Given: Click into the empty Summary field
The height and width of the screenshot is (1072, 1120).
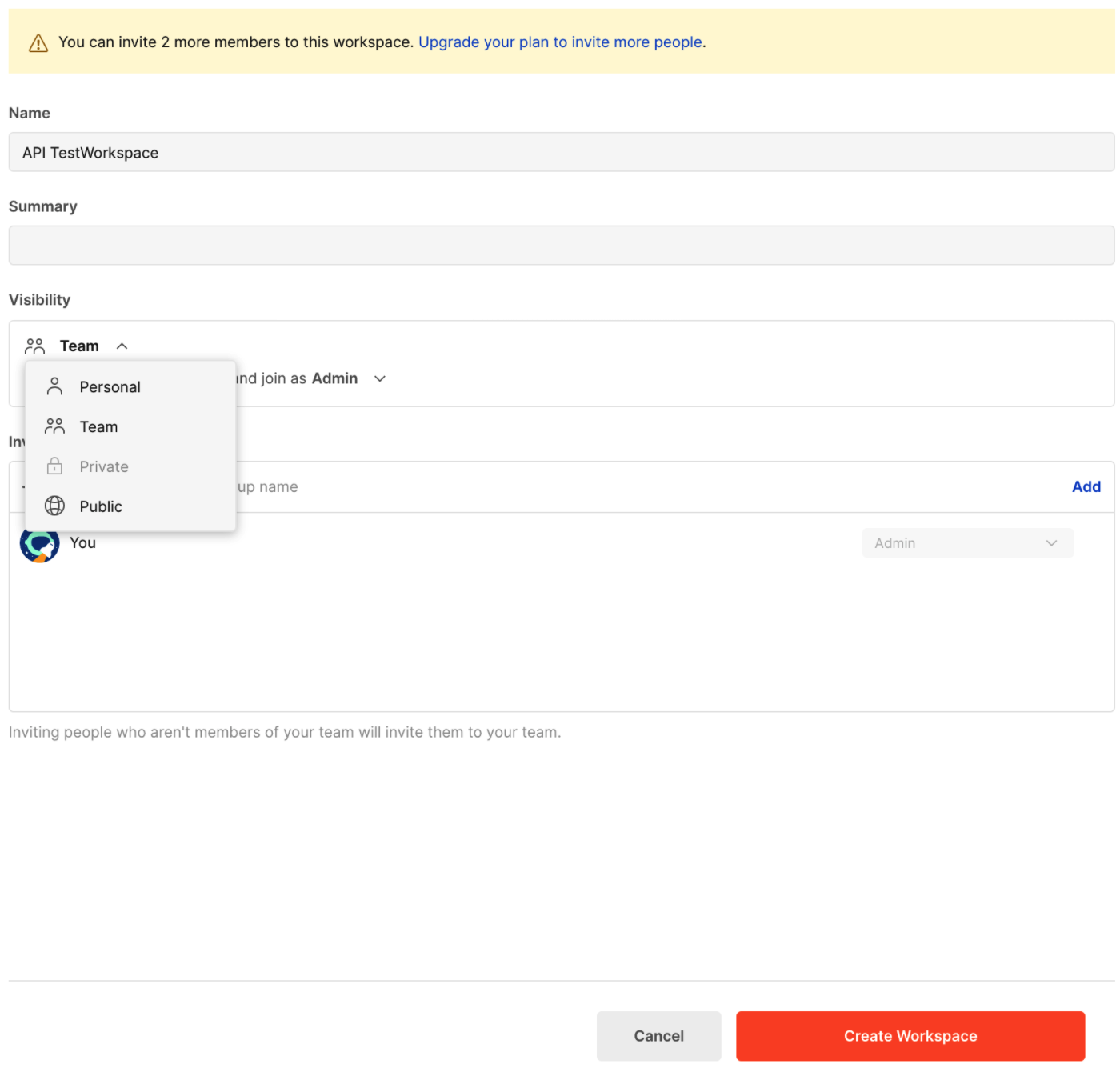Looking at the screenshot, I should tap(561, 246).
